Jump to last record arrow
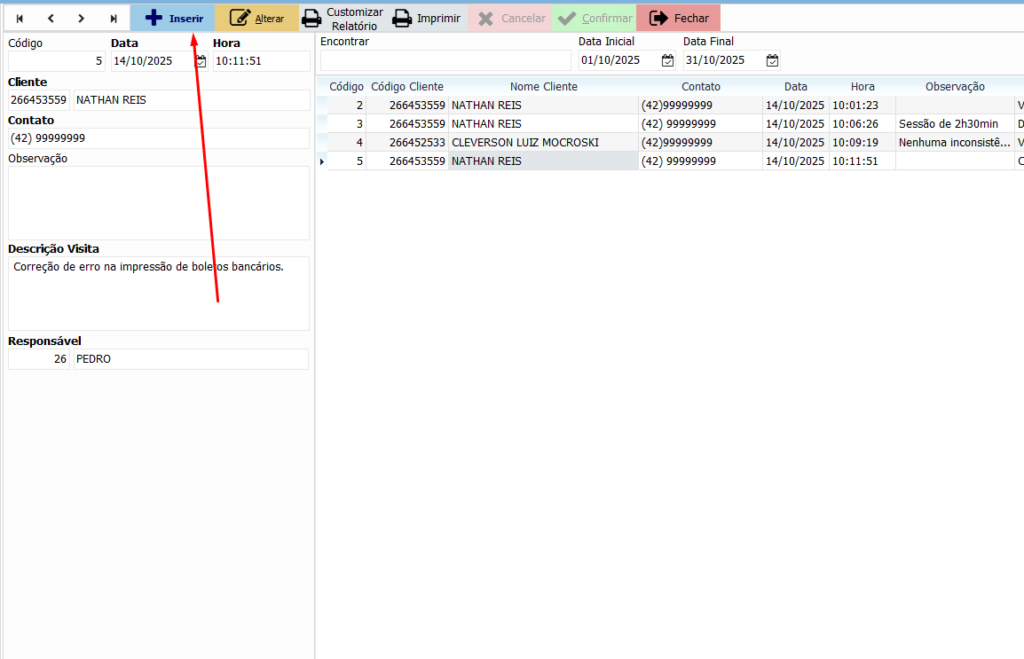 click(x=113, y=18)
